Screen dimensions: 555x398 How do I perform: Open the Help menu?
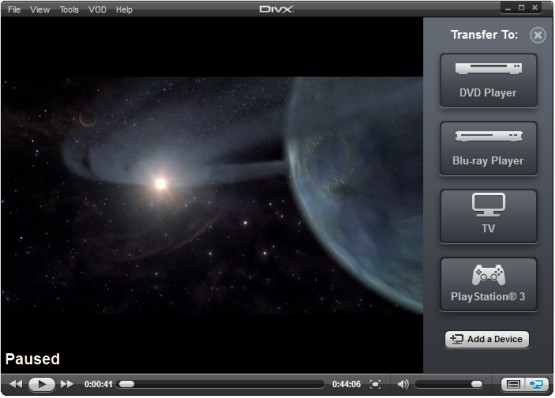tap(124, 10)
